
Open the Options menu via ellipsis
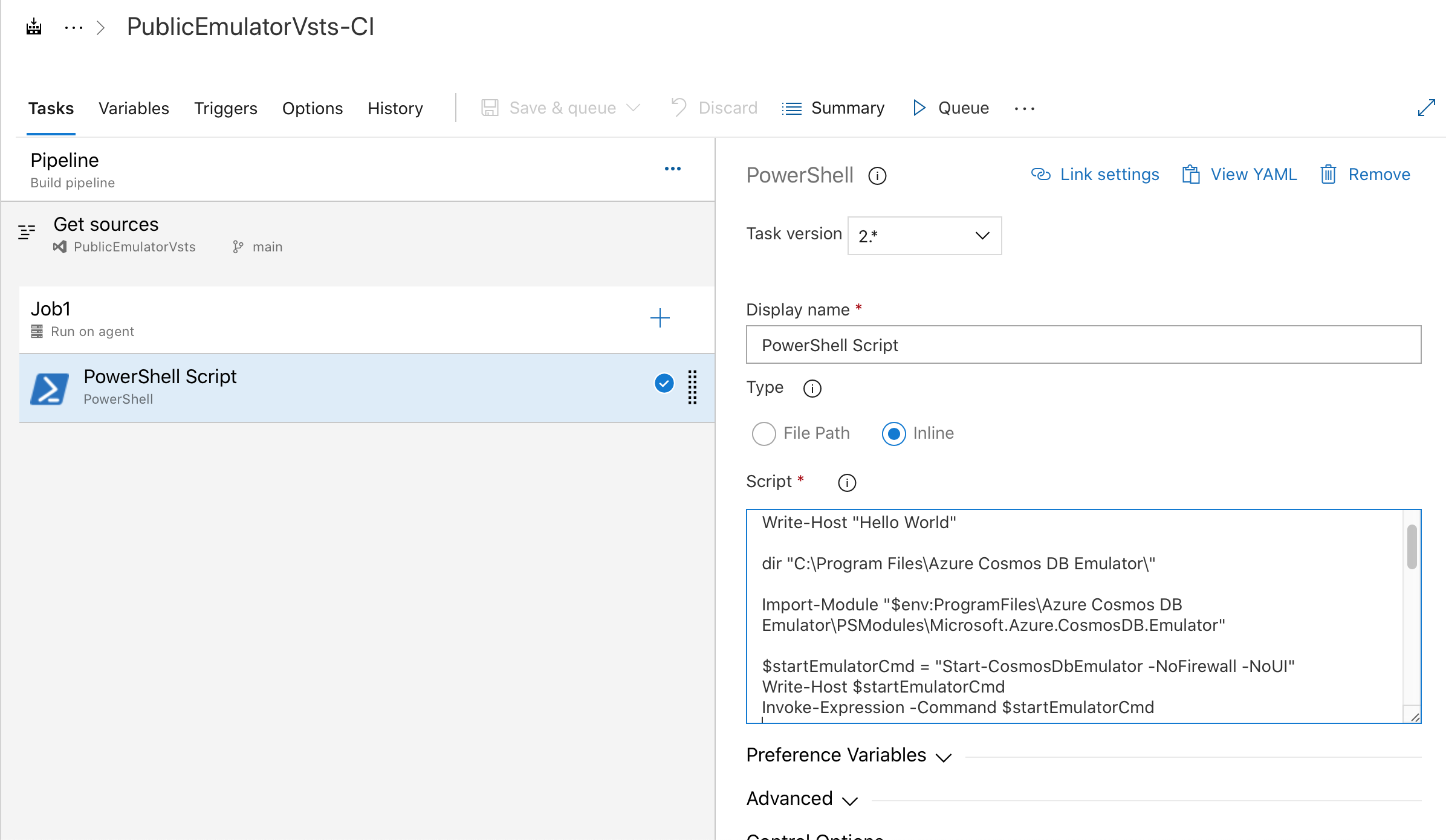pos(1025,108)
